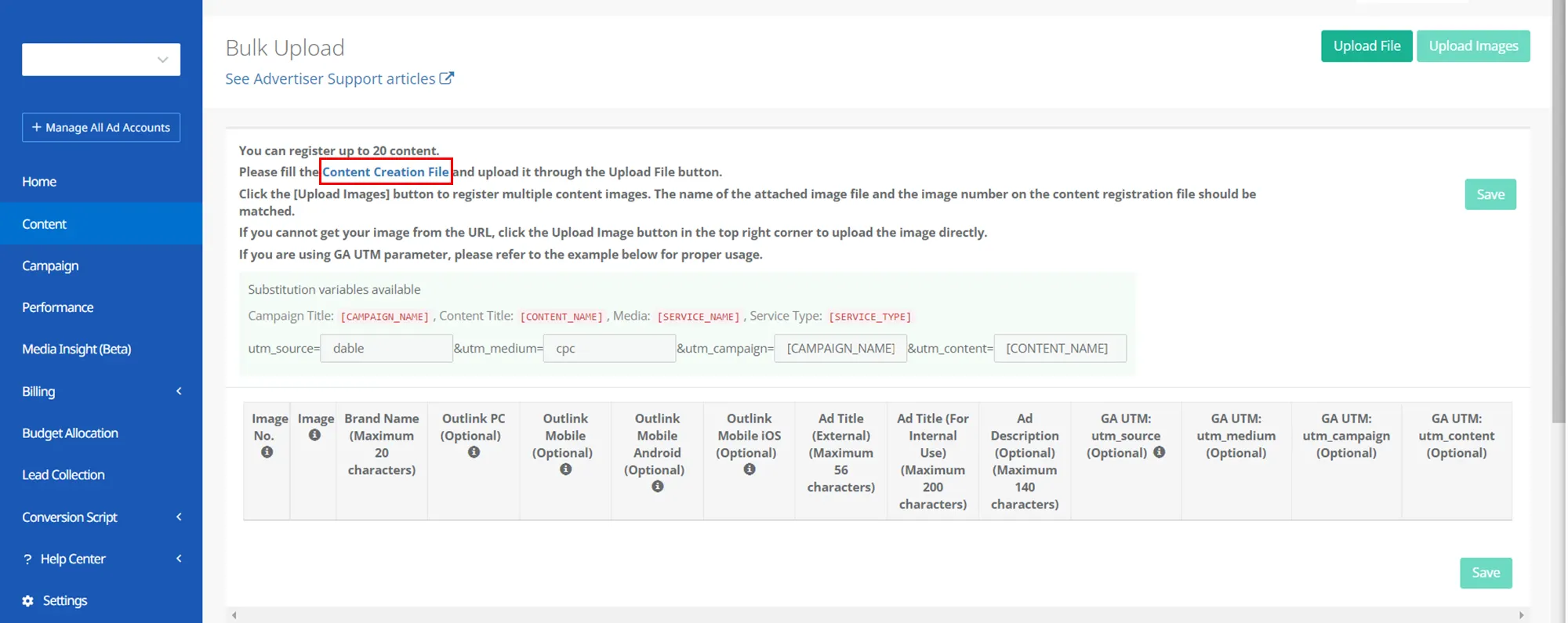1568x623 pixels.
Task: Click the Settings gear icon
Action: click(x=28, y=601)
